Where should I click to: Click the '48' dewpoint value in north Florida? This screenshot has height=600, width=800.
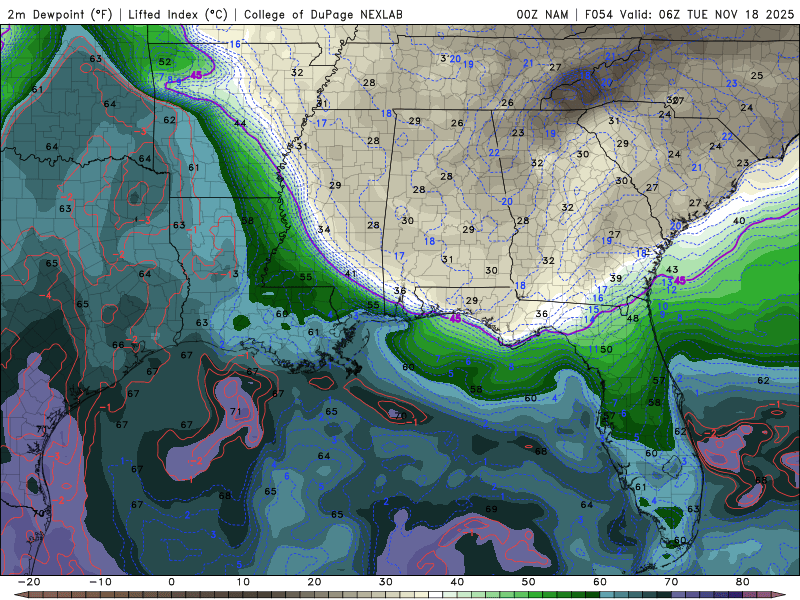point(633,318)
